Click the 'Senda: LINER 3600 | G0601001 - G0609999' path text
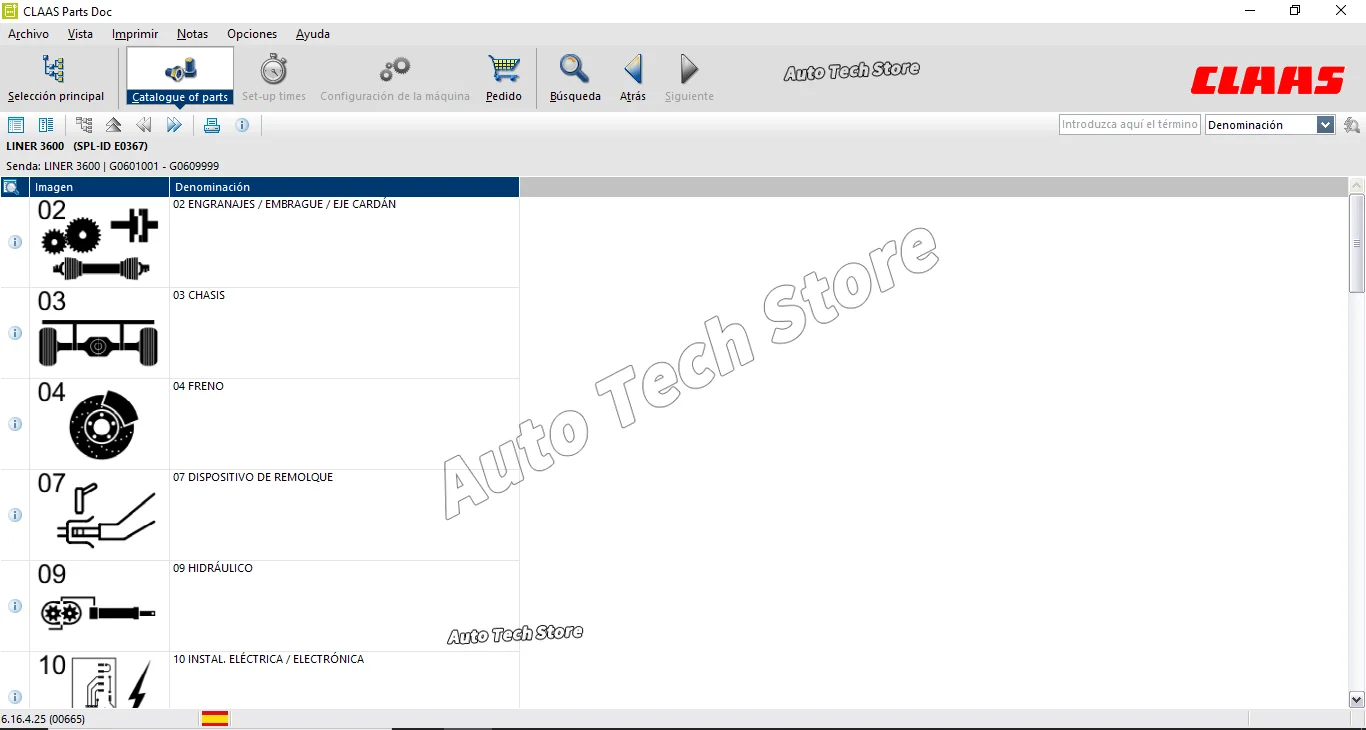Screen dimensions: 1366x730 coord(113,166)
